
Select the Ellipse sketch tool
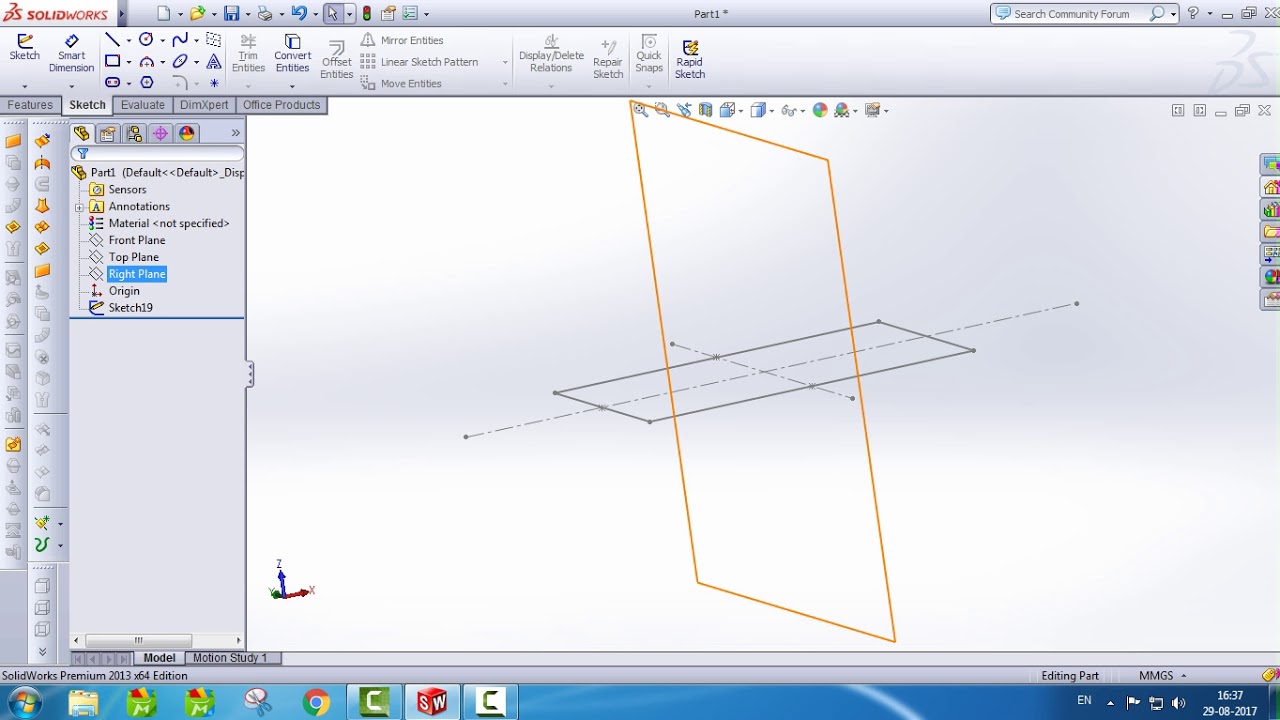[180, 61]
